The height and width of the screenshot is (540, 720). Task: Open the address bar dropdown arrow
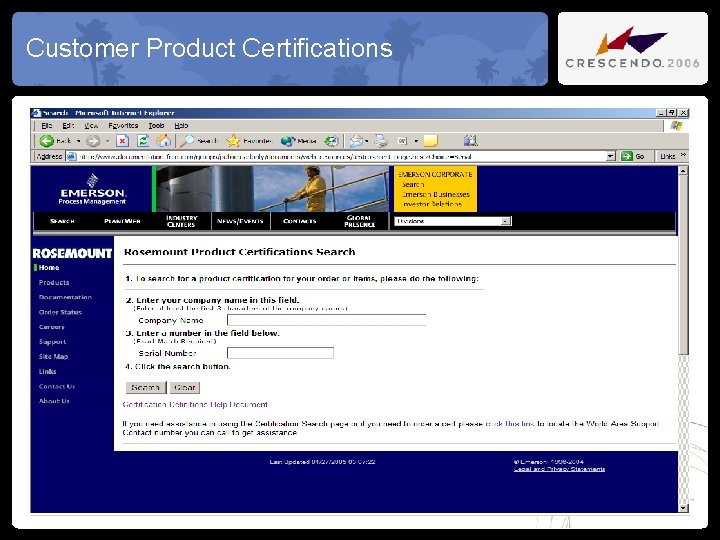coord(610,157)
